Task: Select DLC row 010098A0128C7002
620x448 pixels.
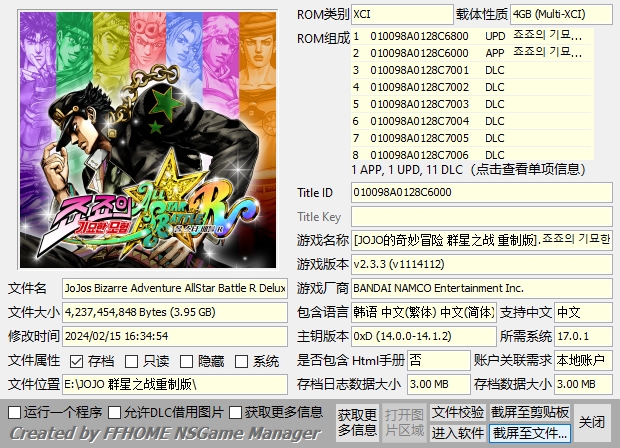Action: click(x=472, y=87)
